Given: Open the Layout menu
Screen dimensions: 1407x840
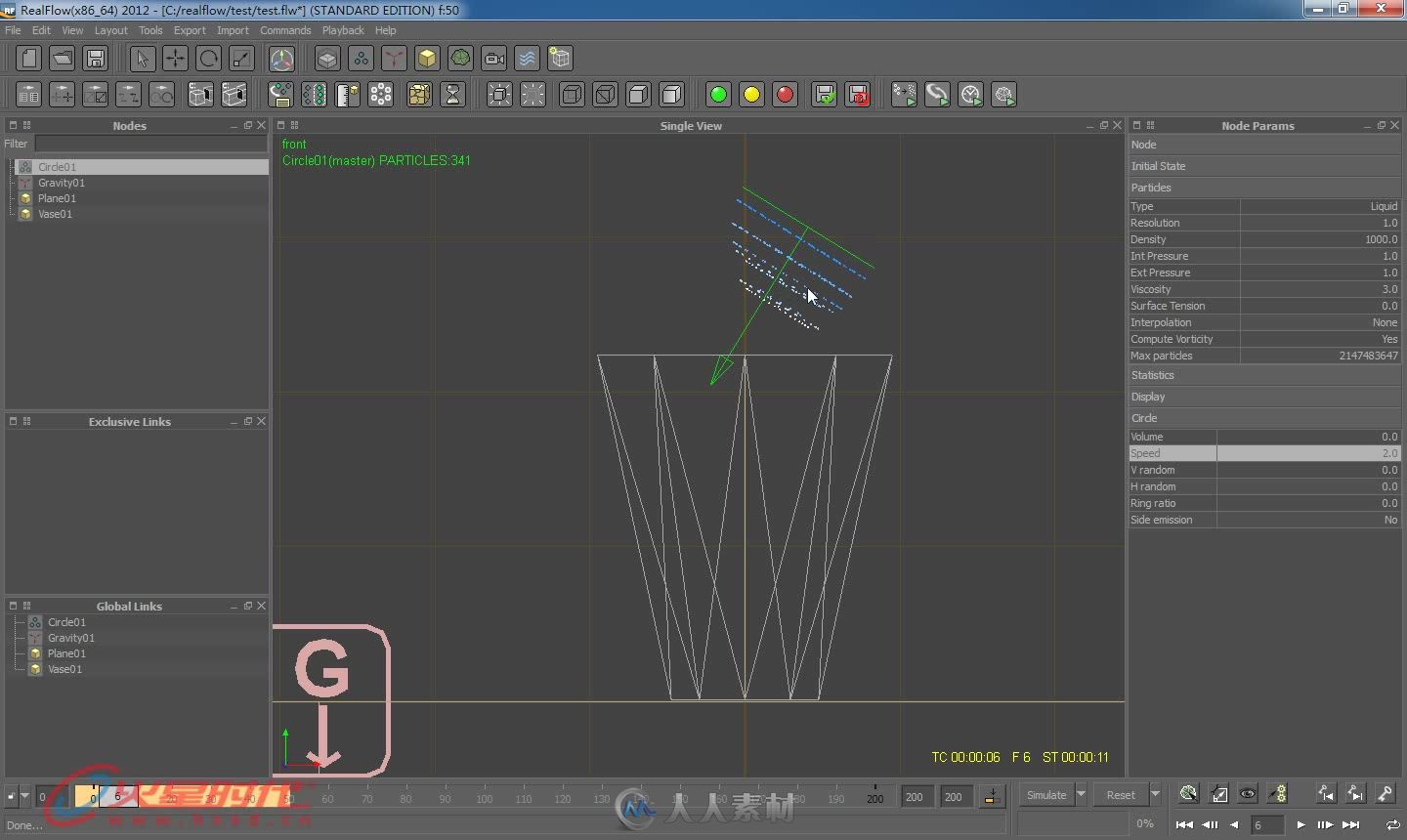Looking at the screenshot, I should 110,30.
